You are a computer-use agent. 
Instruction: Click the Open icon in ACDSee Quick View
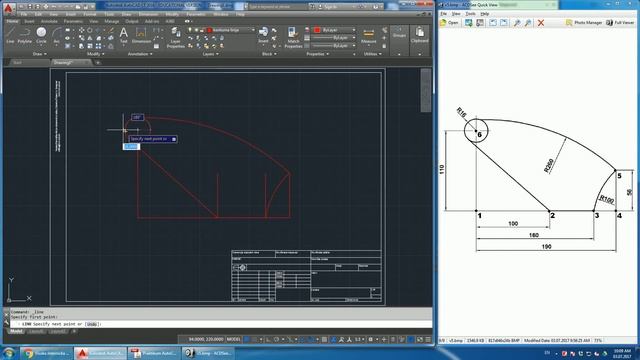(449, 23)
